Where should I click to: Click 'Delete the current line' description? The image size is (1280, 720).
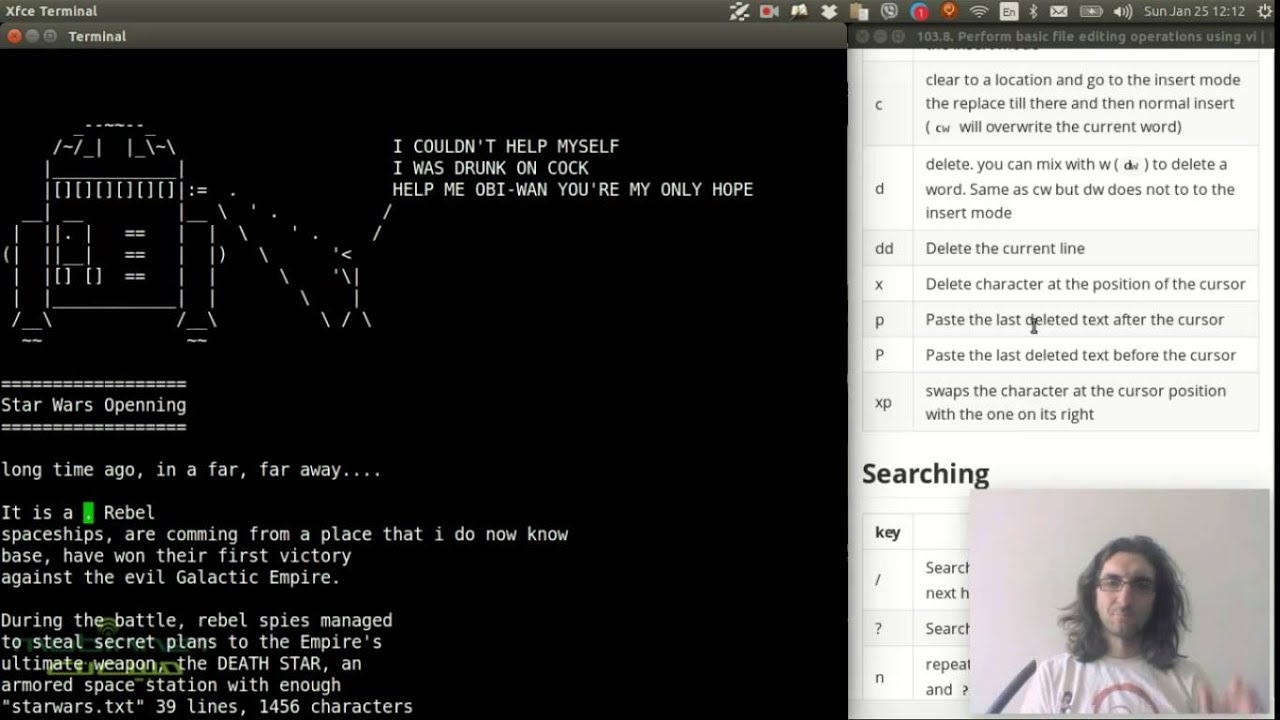tap(1005, 248)
